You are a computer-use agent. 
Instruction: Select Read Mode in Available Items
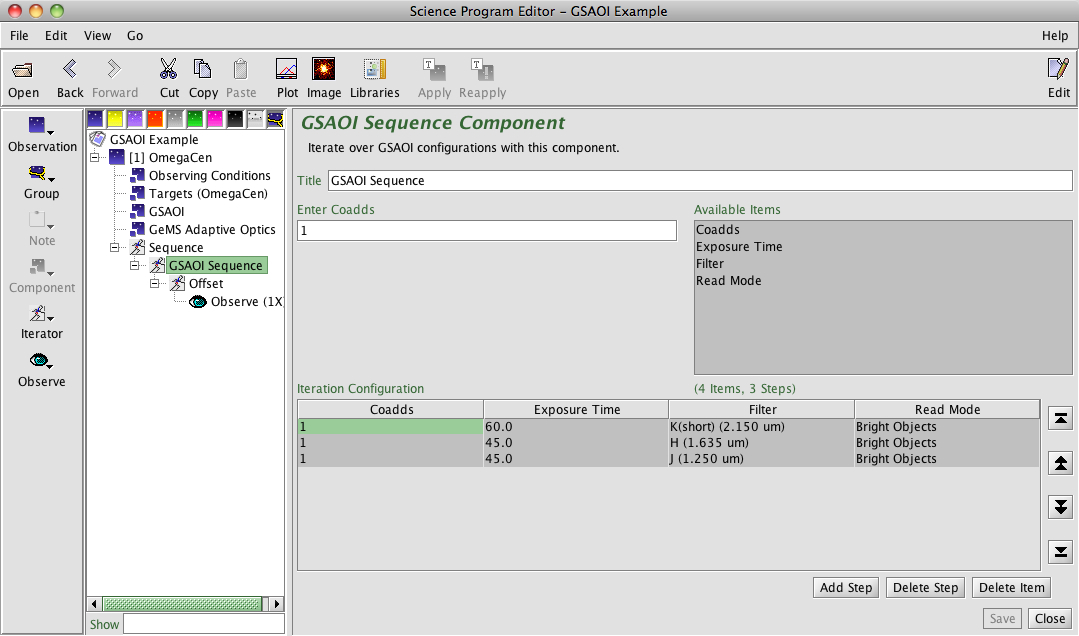[728, 281]
